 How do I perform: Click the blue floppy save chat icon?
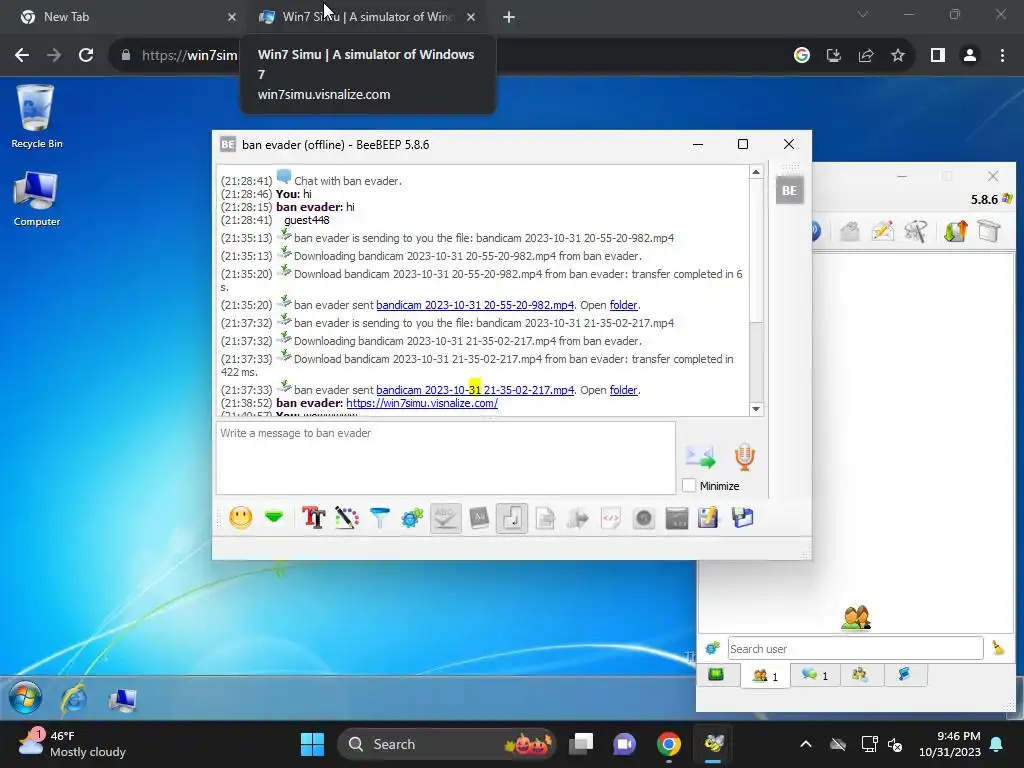(x=743, y=518)
